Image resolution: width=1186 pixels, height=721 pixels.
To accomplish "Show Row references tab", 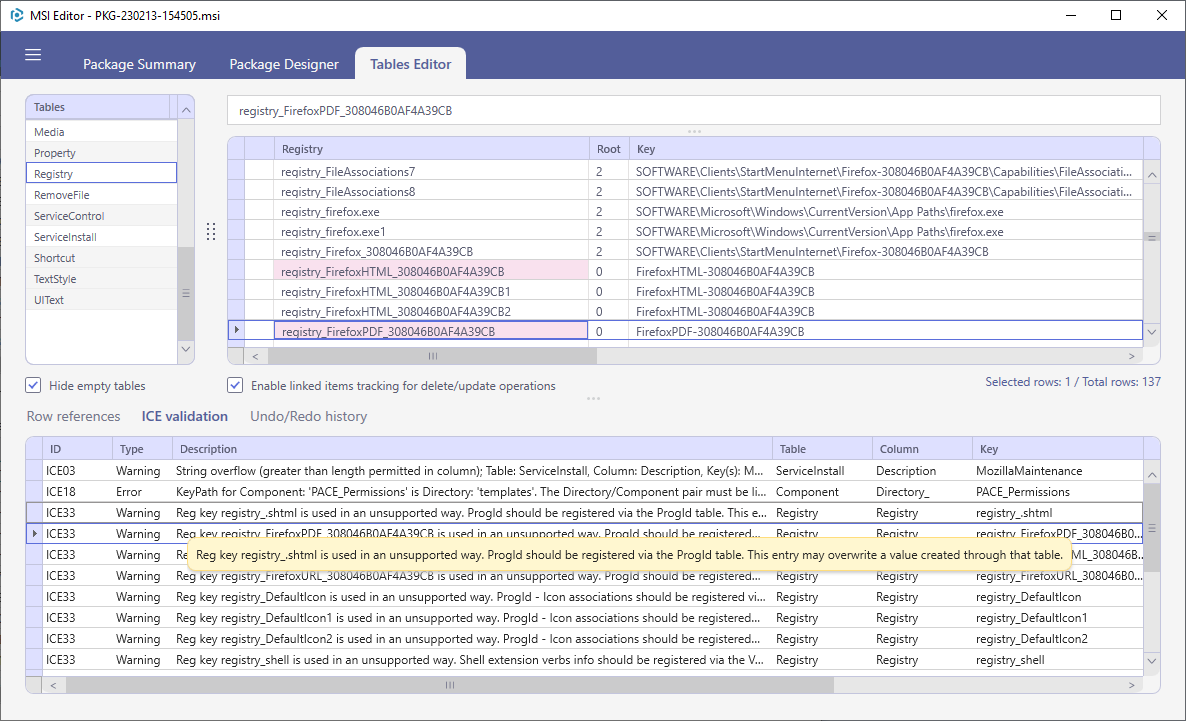I will point(73,416).
